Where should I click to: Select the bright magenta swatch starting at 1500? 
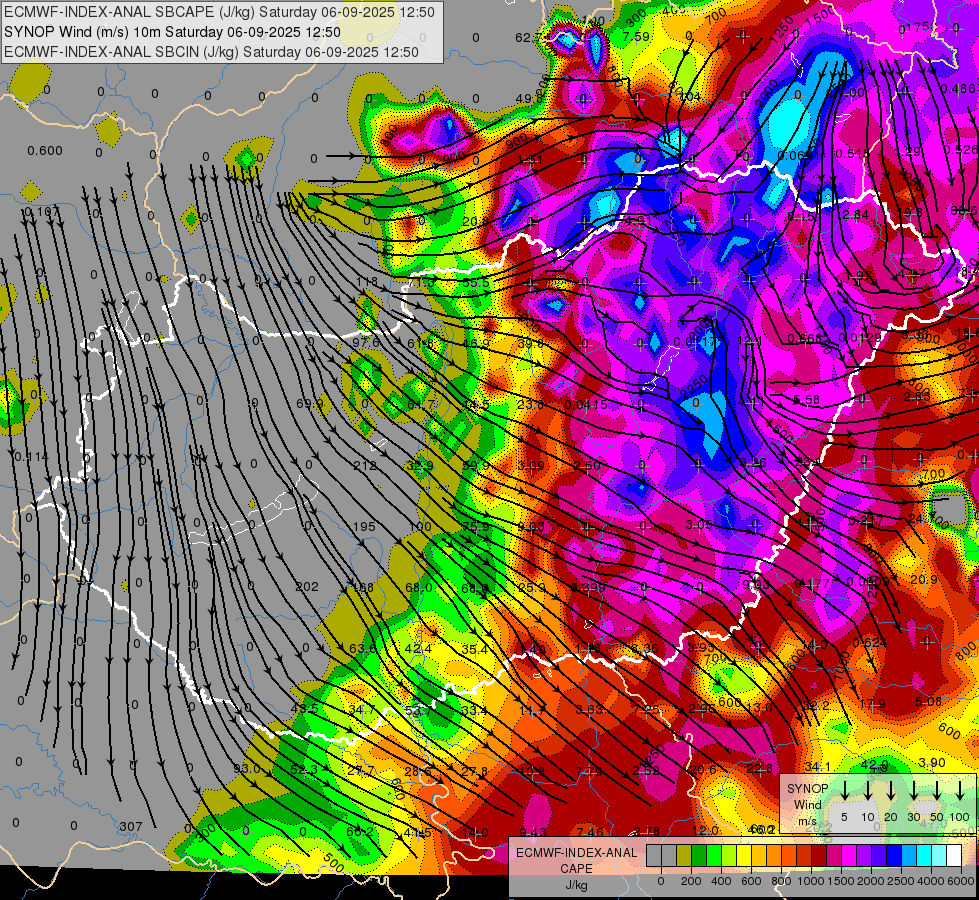(849, 855)
